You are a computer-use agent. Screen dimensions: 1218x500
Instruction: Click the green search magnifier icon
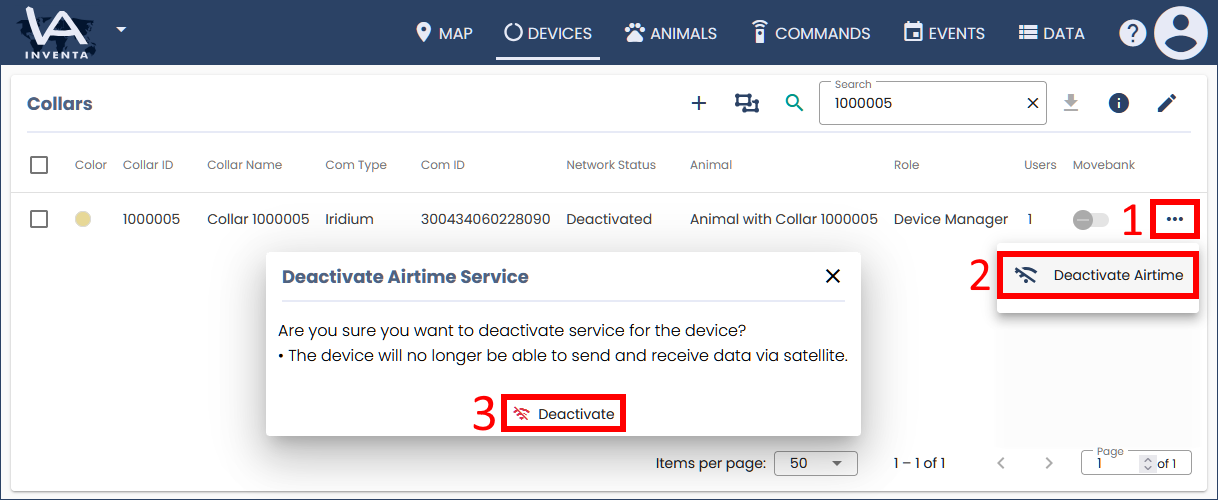pos(794,103)
